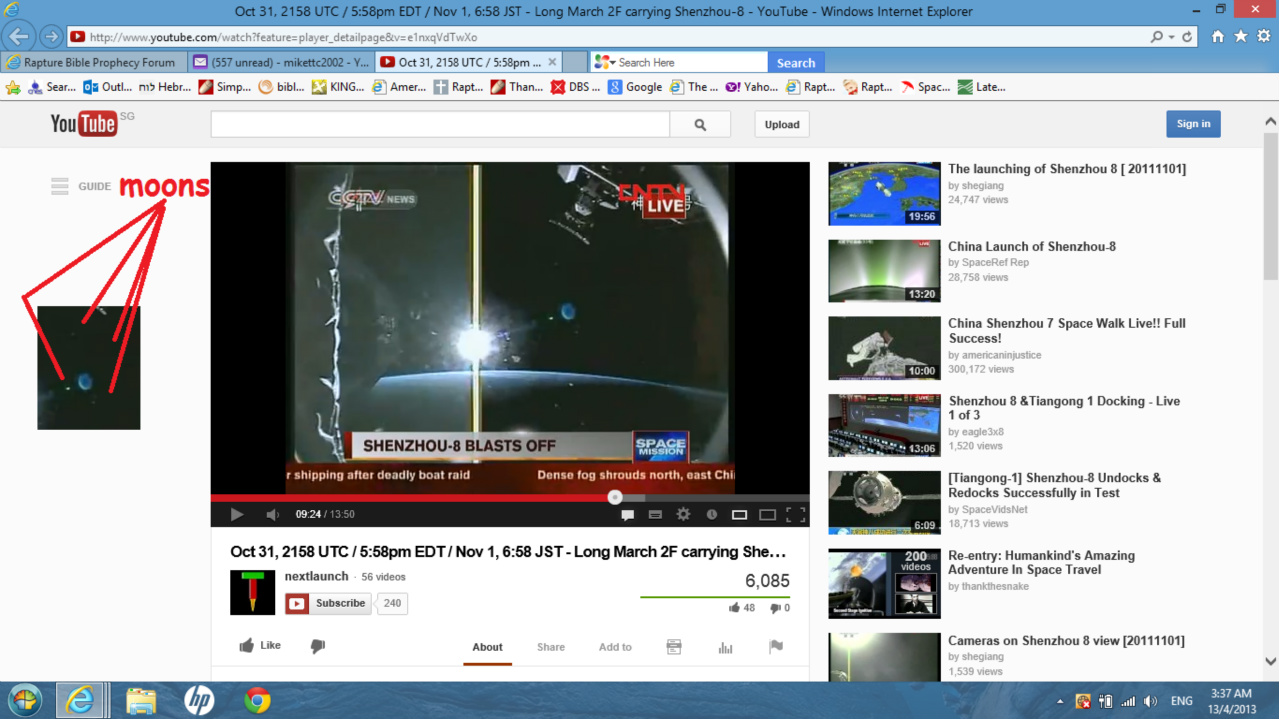Open the browser Tools gear icon
Screen dimensions: 1279x719
pos(1264,36)
